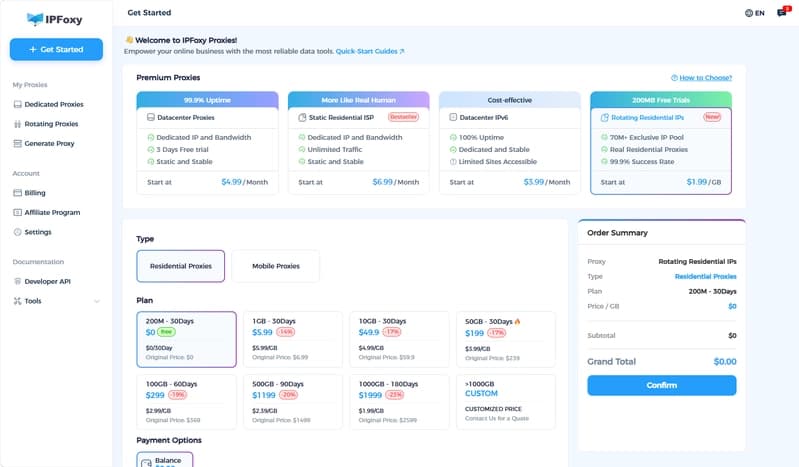Click the Dedicated Proxies icon
799x467 pixels.
point(17,104)
